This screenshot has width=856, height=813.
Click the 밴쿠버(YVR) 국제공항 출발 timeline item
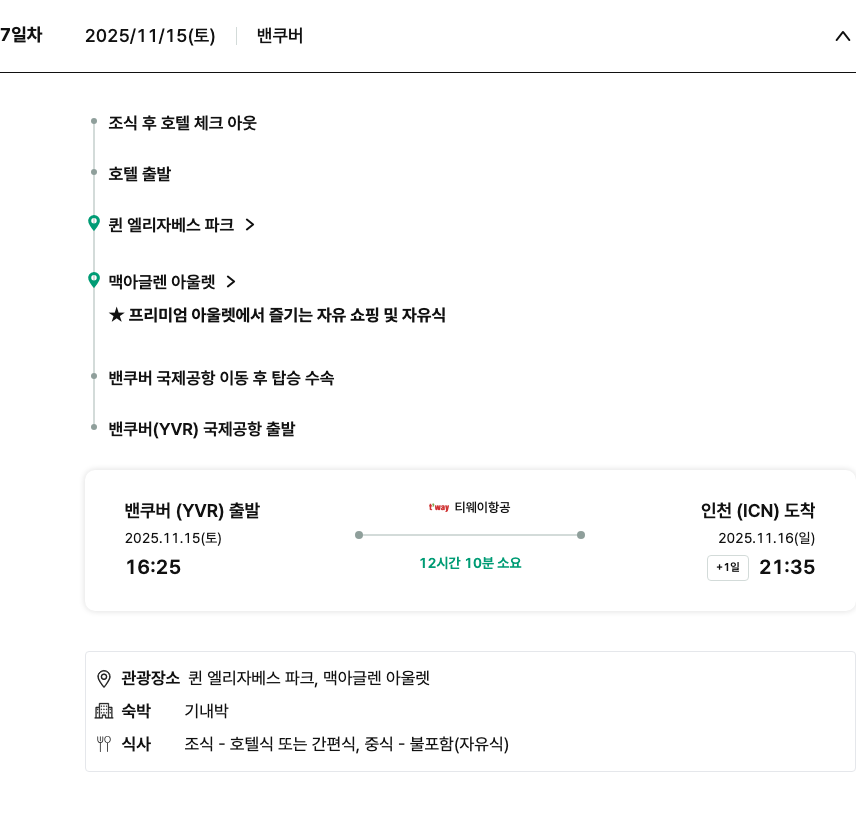(x=201, y=429)
